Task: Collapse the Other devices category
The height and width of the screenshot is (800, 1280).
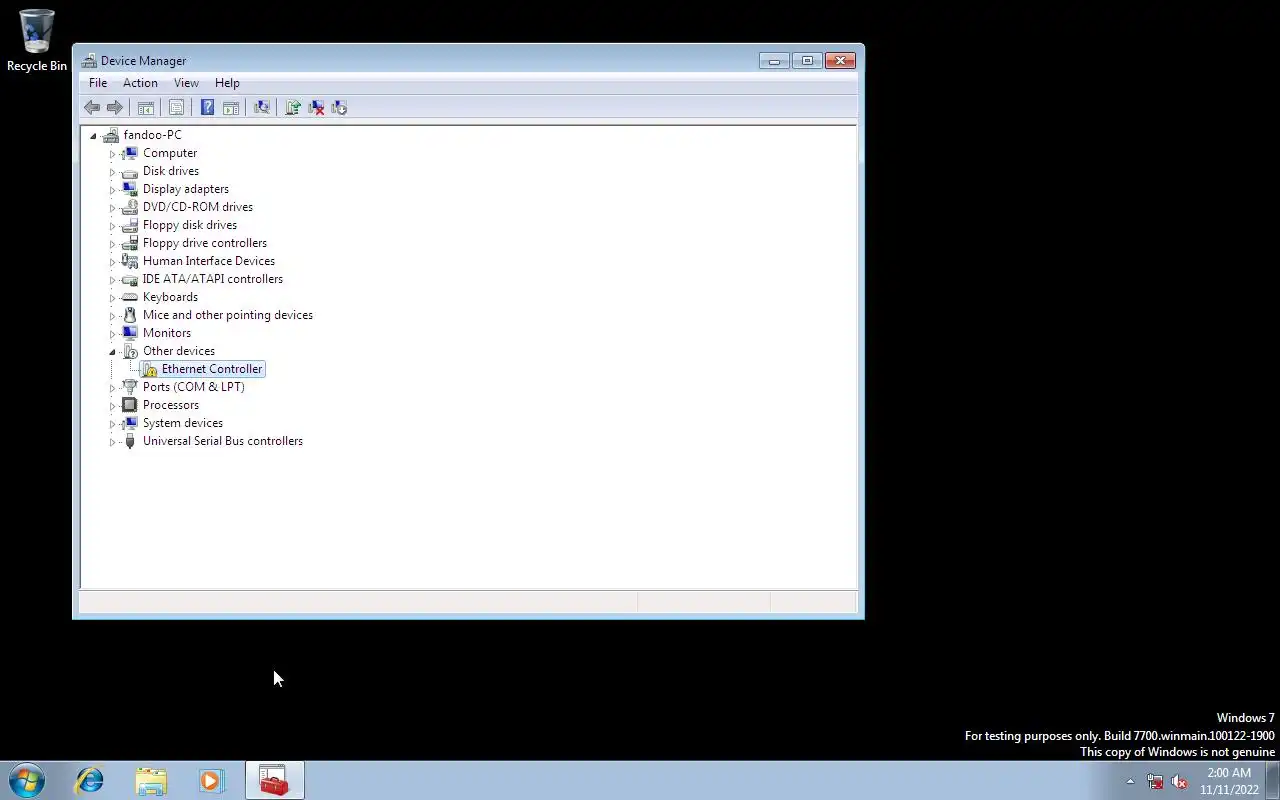Action: 112,352
